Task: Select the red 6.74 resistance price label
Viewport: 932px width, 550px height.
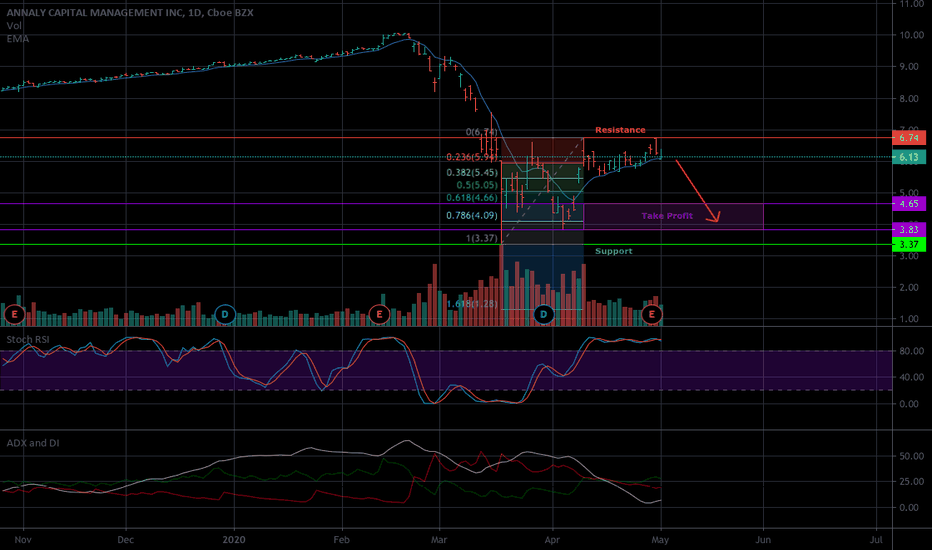Action: pyautogui.click(x=909, y=137)
